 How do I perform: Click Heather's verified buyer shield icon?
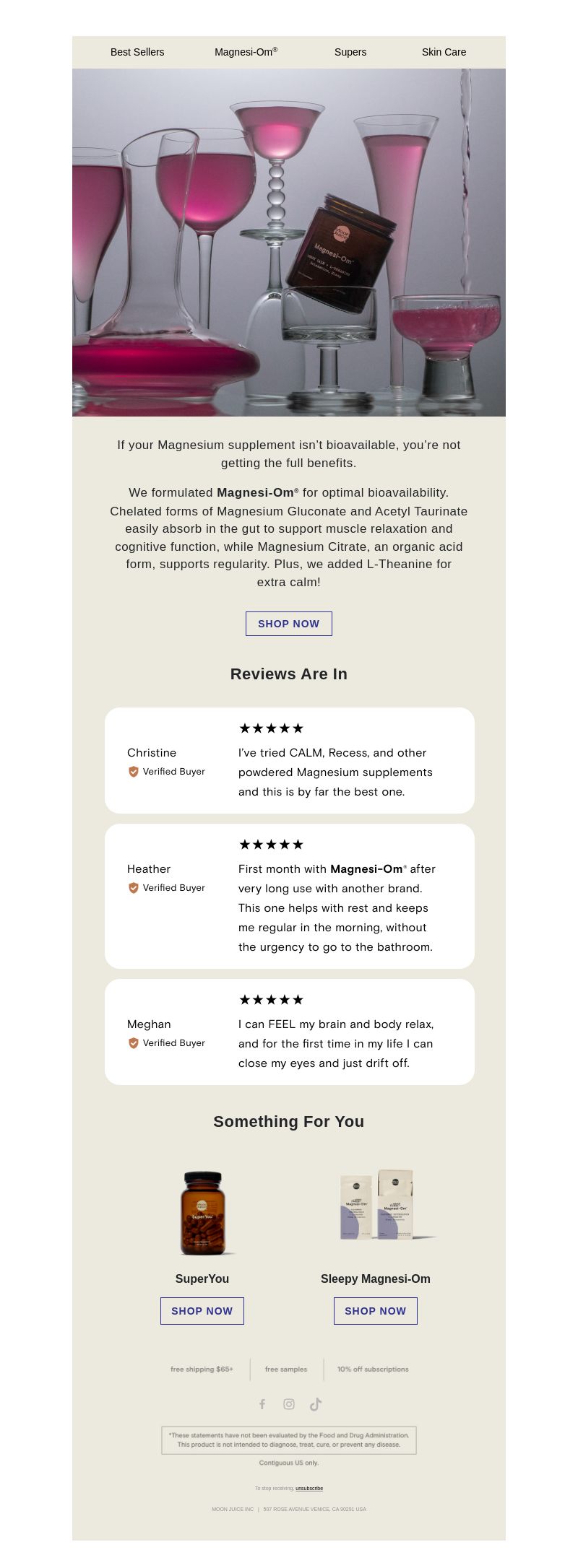(x=134, y=888)
